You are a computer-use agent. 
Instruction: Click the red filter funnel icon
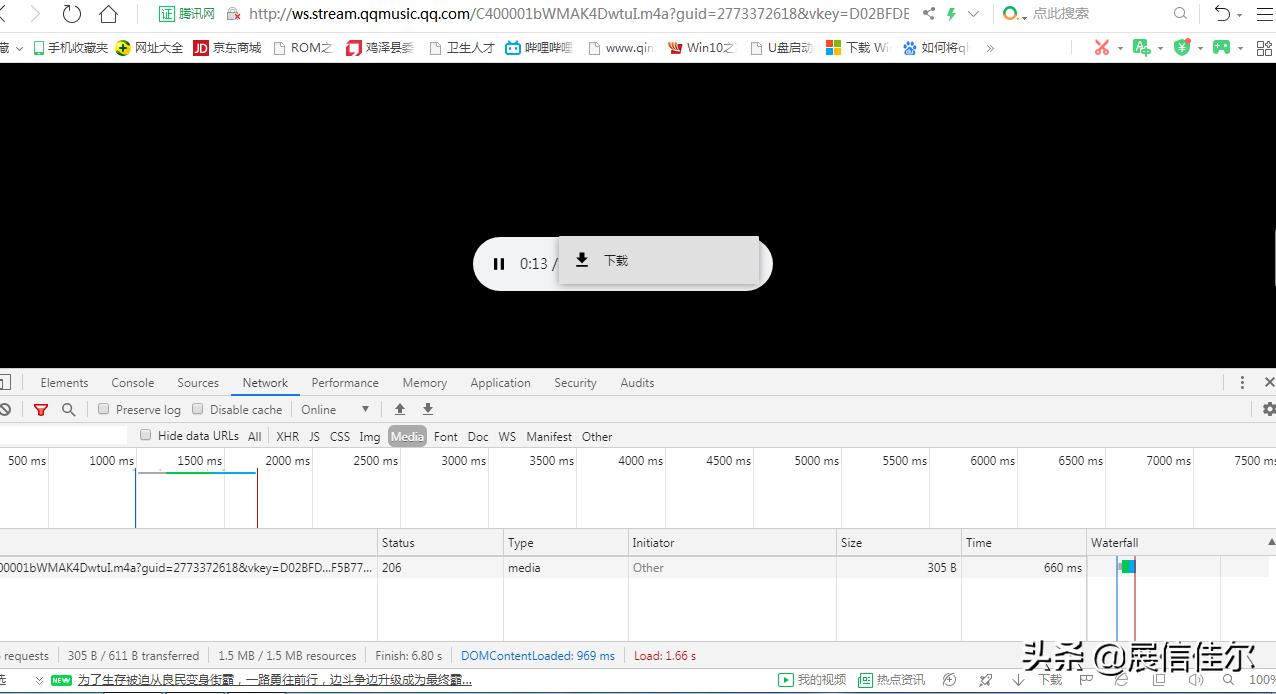click(41, 410)
